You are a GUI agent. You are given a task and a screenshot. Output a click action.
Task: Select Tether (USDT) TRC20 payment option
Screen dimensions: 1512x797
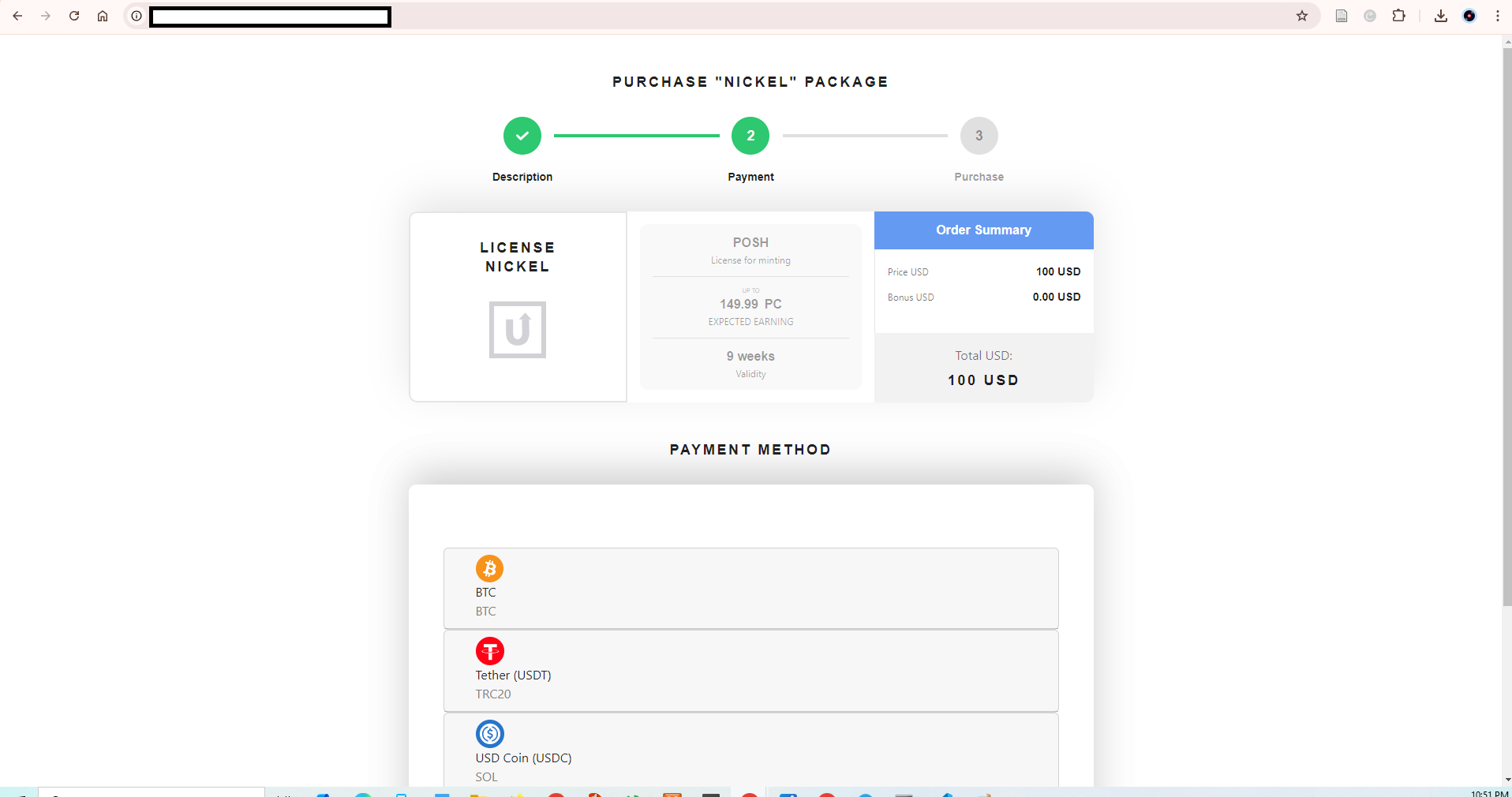tap(750, 671)
